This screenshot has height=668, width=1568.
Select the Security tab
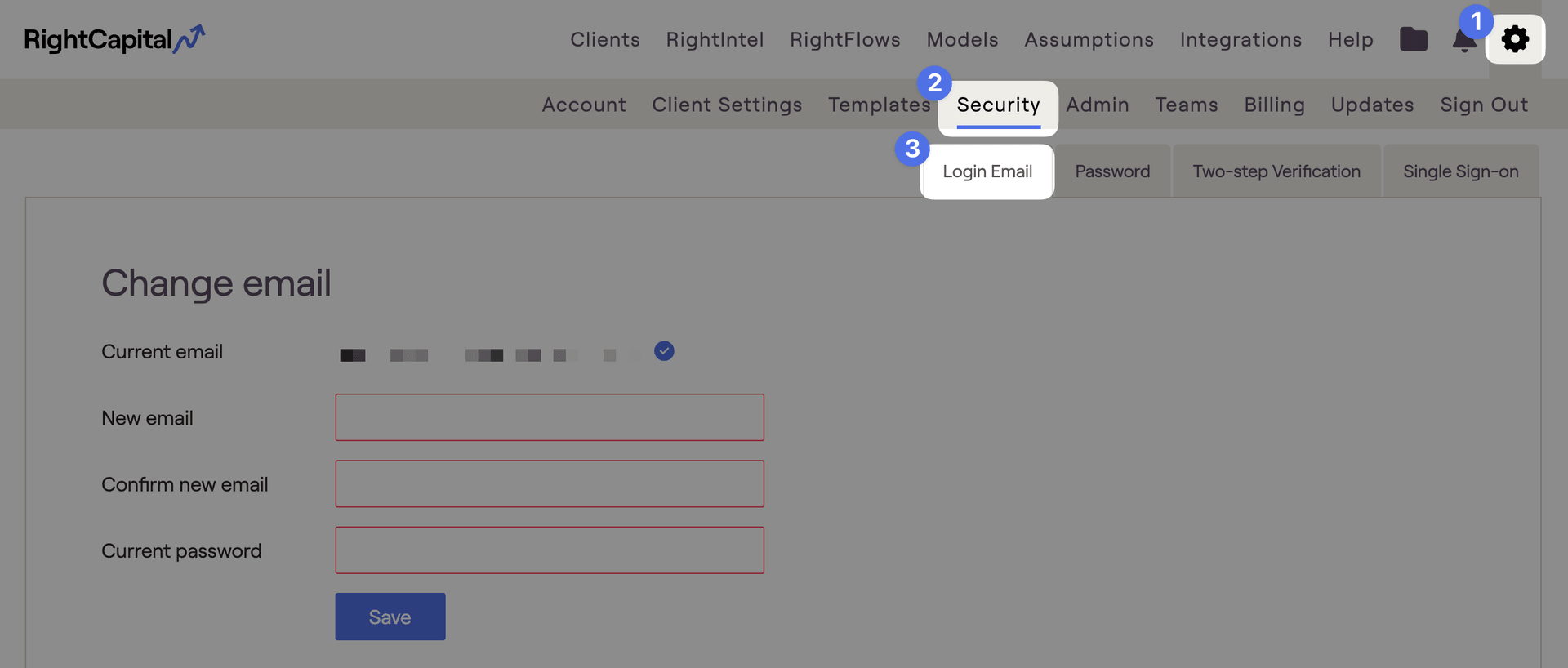998,105
